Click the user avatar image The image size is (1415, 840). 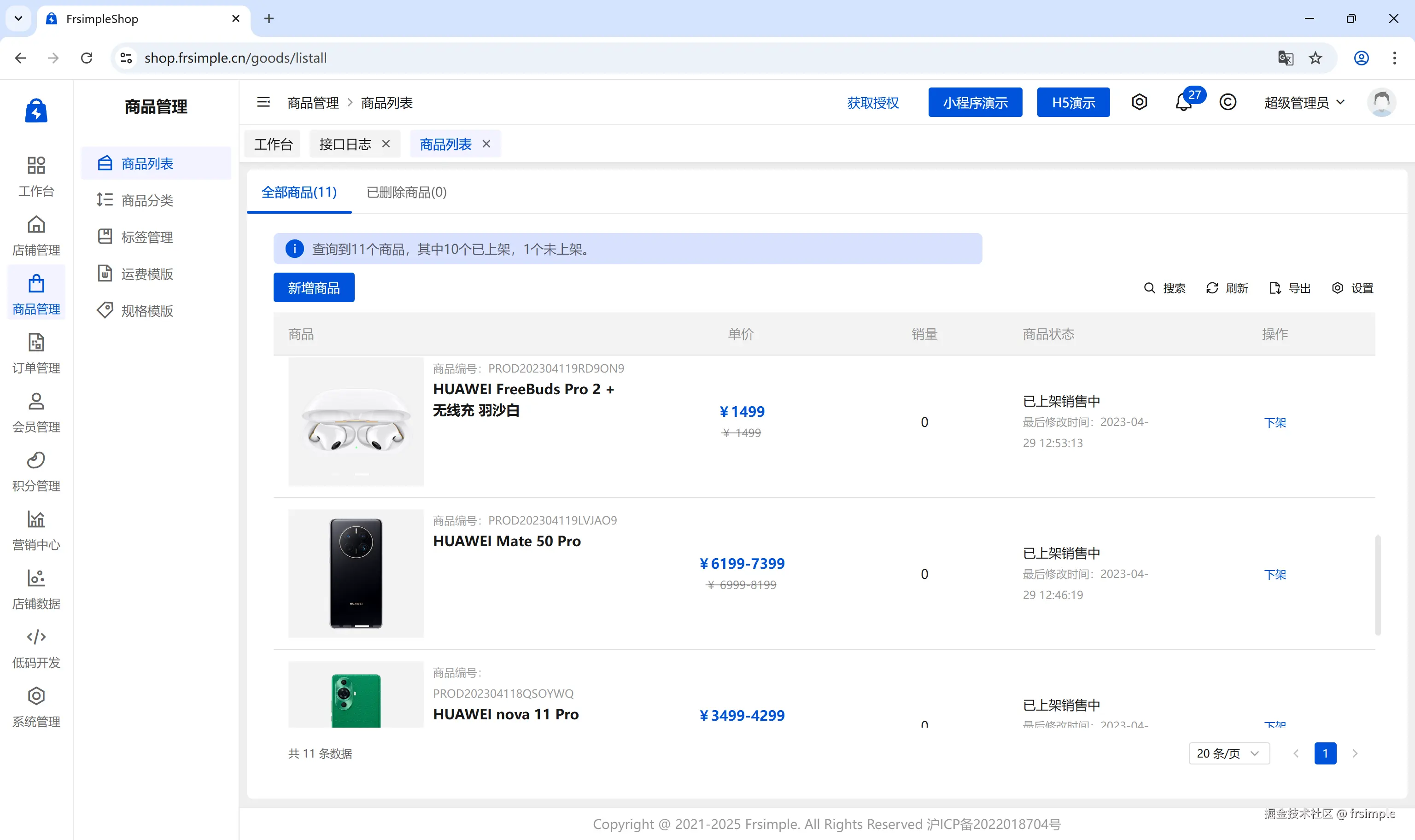1382,102
